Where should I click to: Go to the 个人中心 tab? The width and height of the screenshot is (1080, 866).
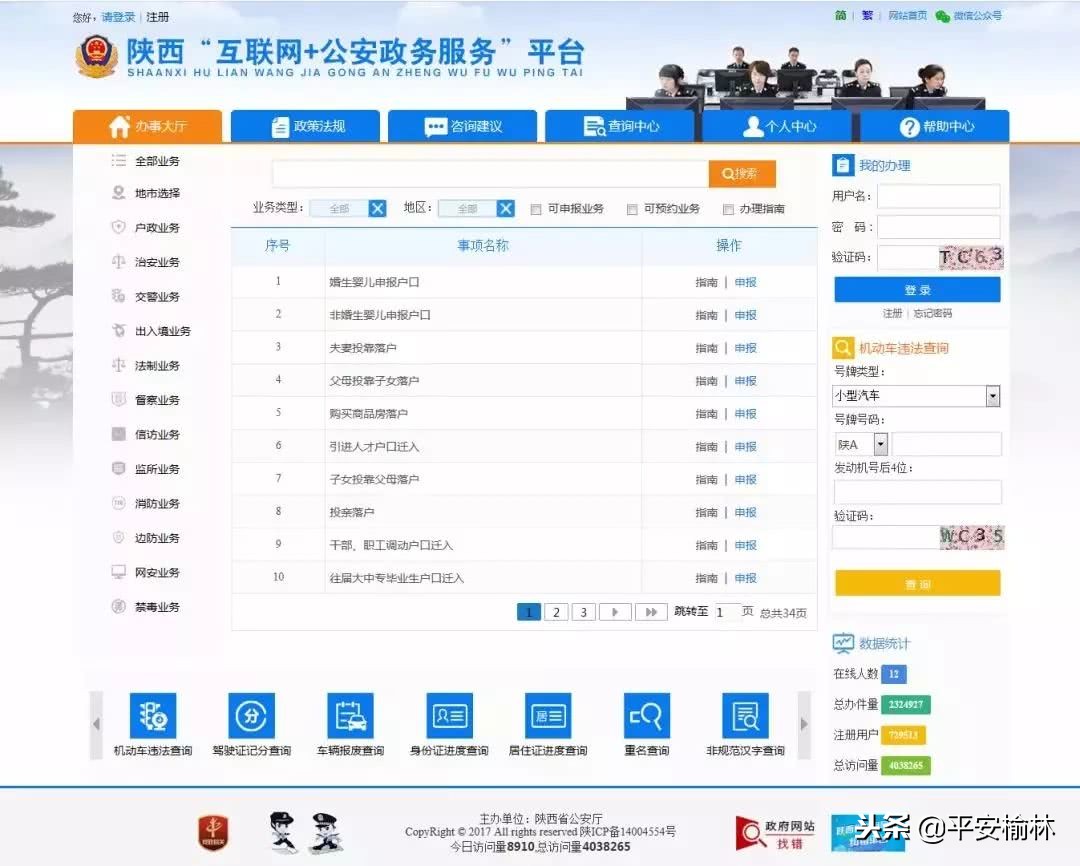[x=777, y=126]
